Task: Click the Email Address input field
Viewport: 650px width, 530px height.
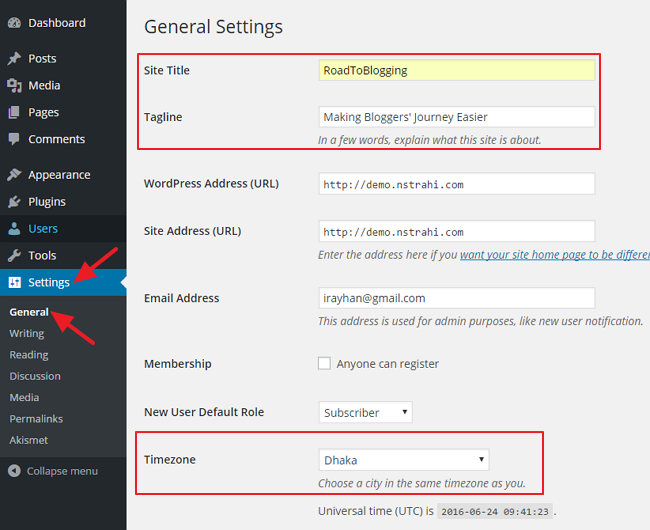Action: tap(456, 298)
